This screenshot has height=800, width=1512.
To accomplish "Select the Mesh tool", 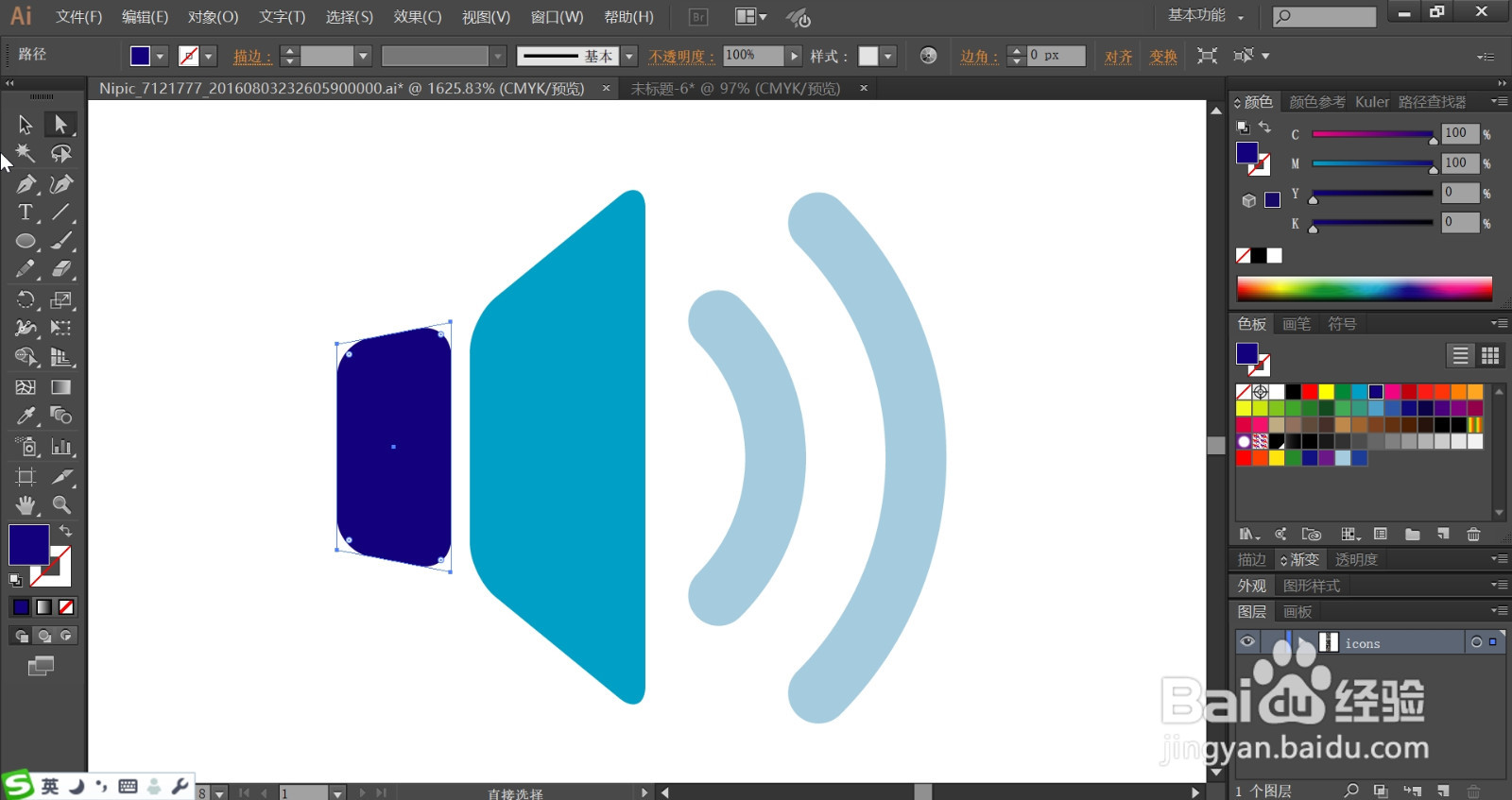I will (x=26, y=387).
